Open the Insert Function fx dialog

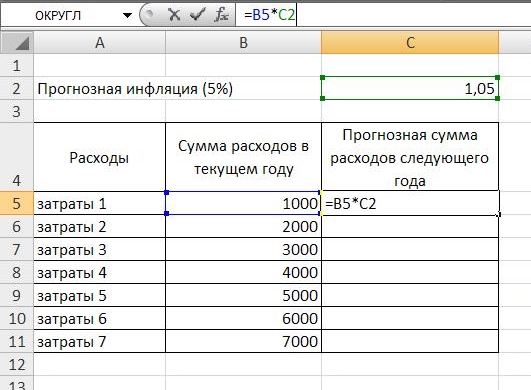[221, 15]
